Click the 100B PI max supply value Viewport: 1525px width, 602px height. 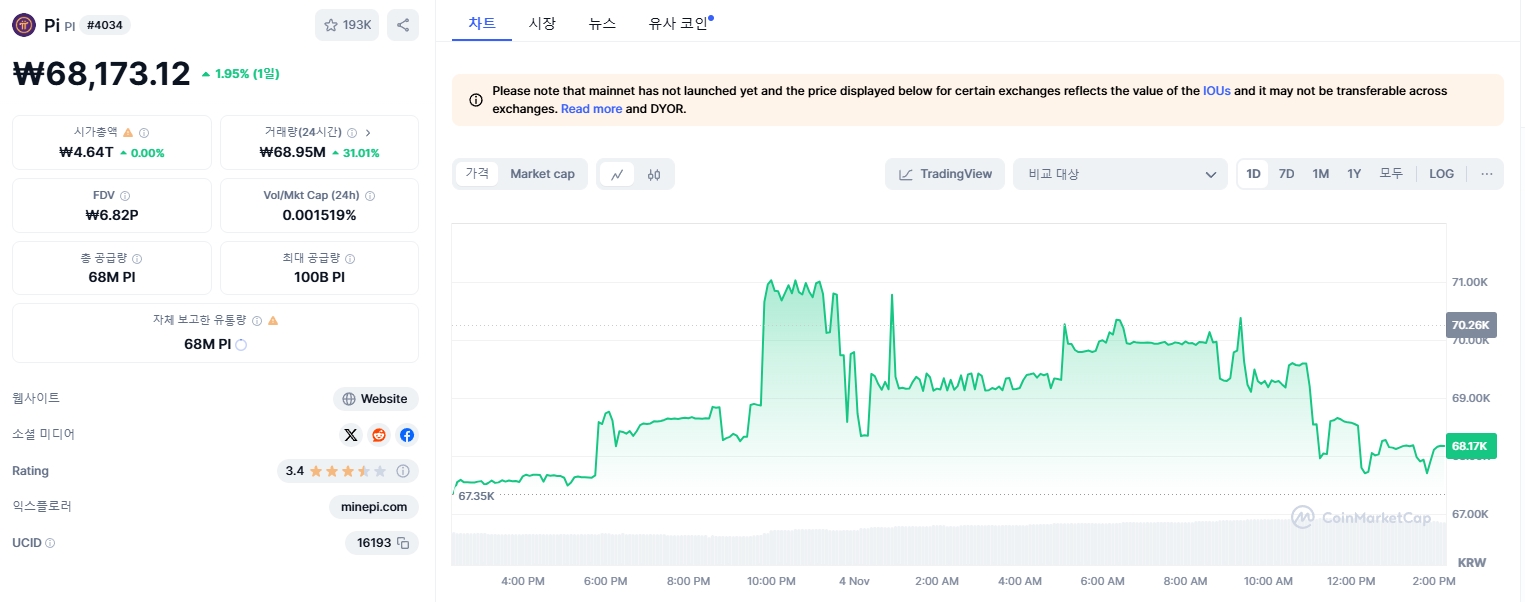[319, 277]
